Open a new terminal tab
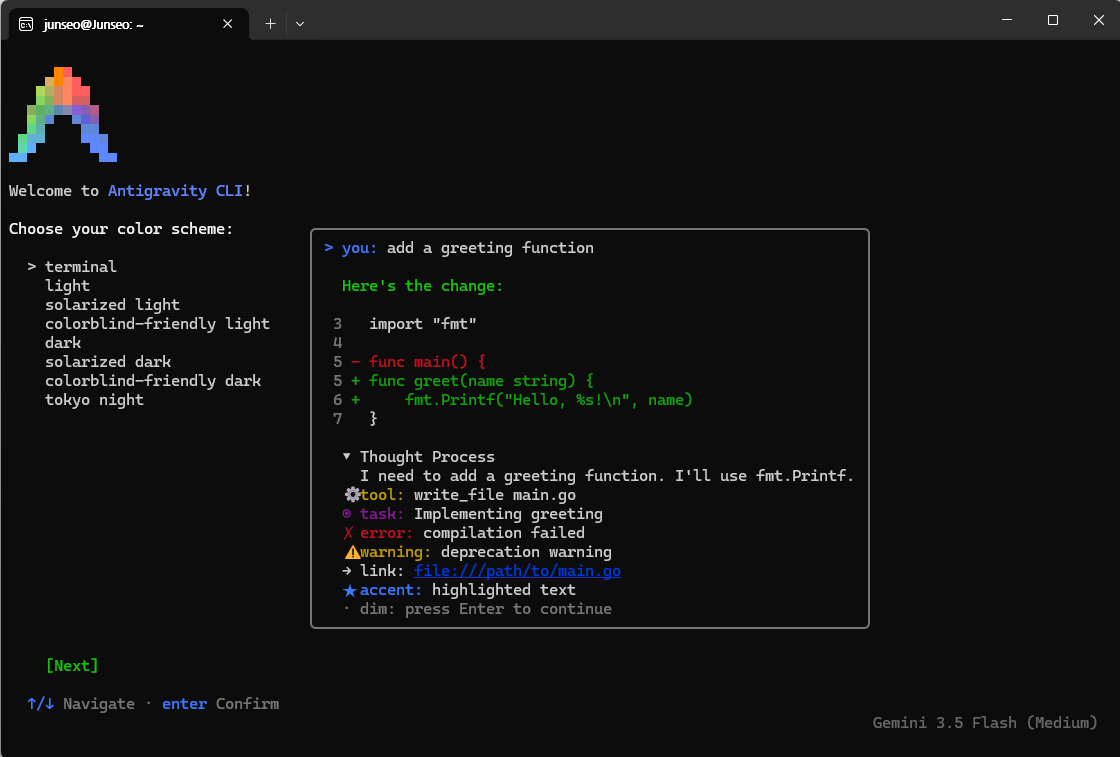This screenshot has height=757, width=1120. coord(270,24)
